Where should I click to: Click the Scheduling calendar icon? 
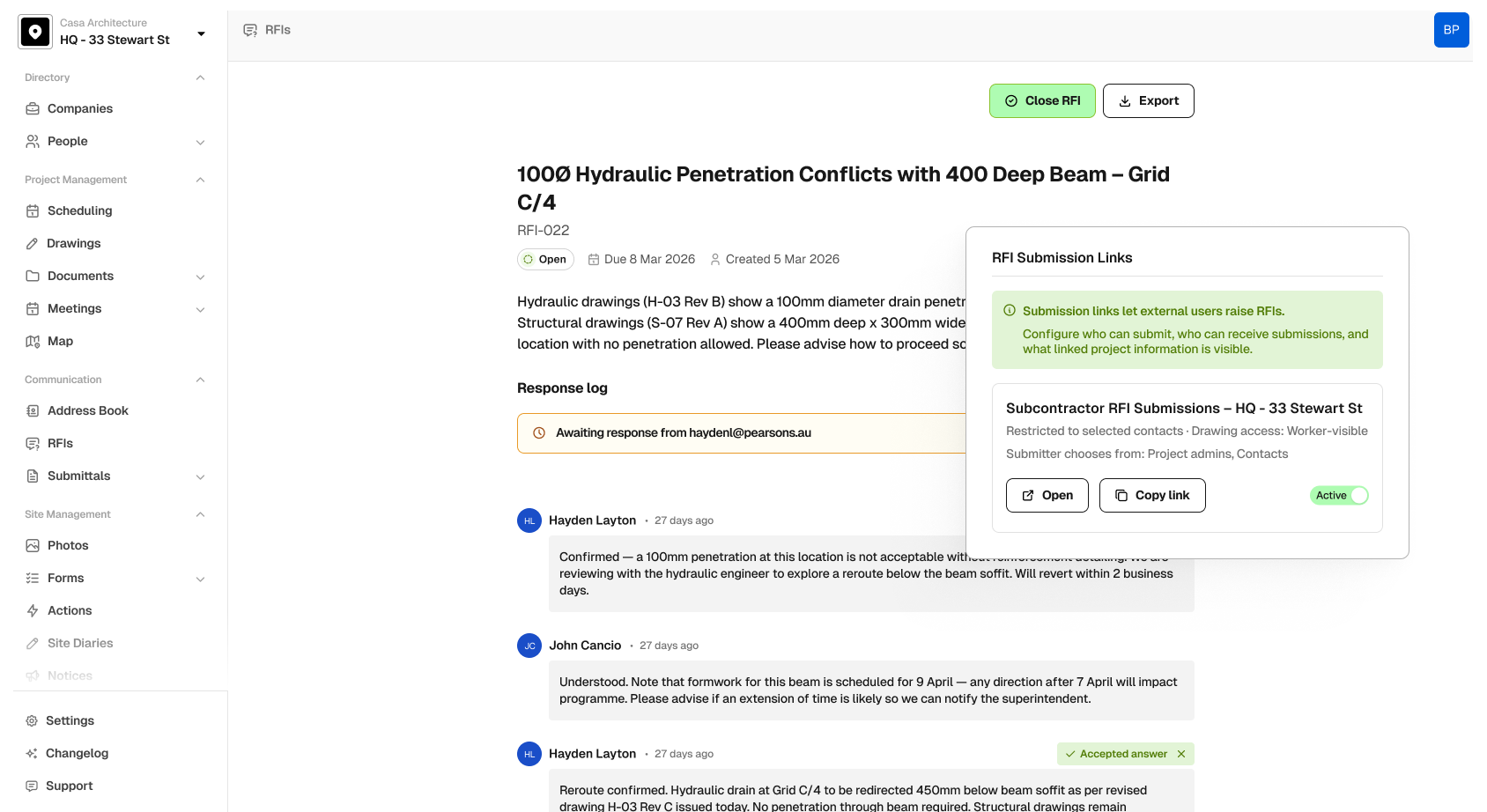[33, 210]
